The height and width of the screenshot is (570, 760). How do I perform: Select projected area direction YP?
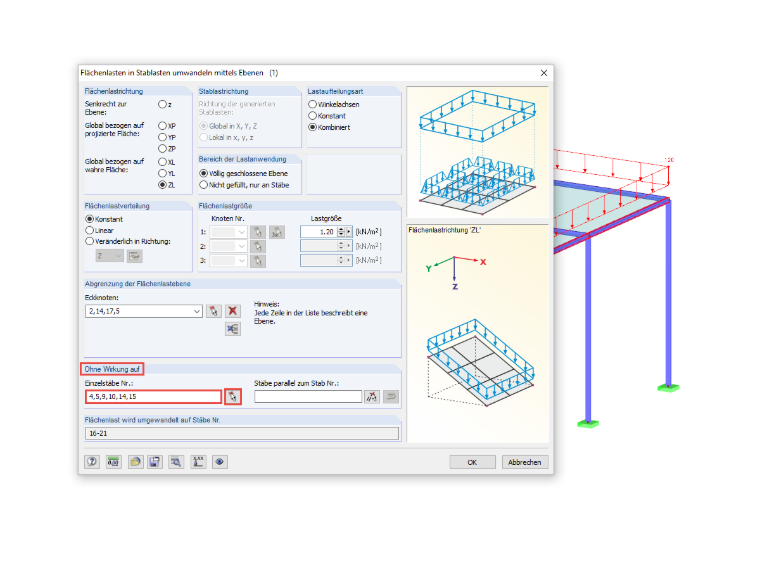162,137
